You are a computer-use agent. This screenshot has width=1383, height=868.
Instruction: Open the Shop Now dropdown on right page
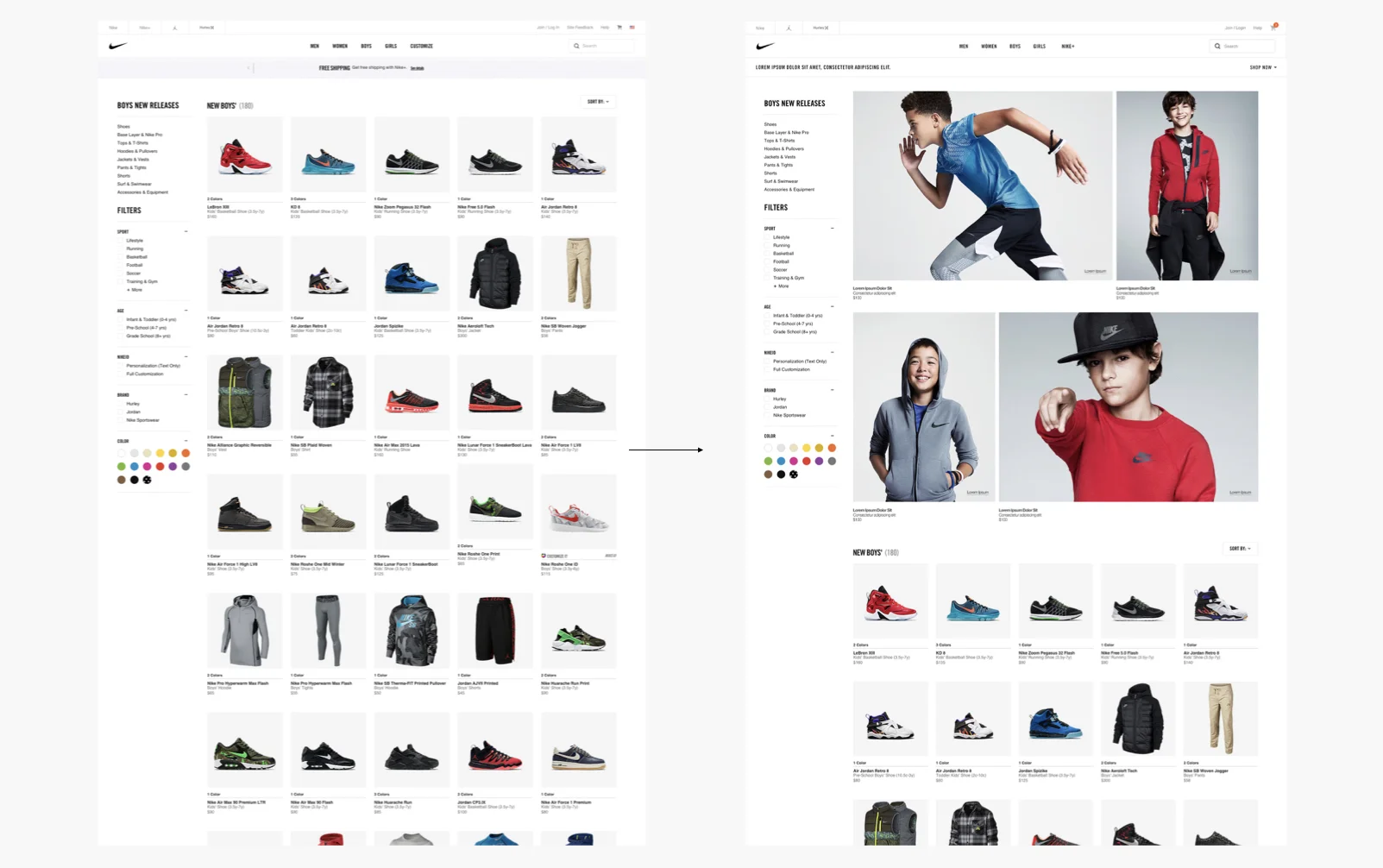(x=1263, y=67)
